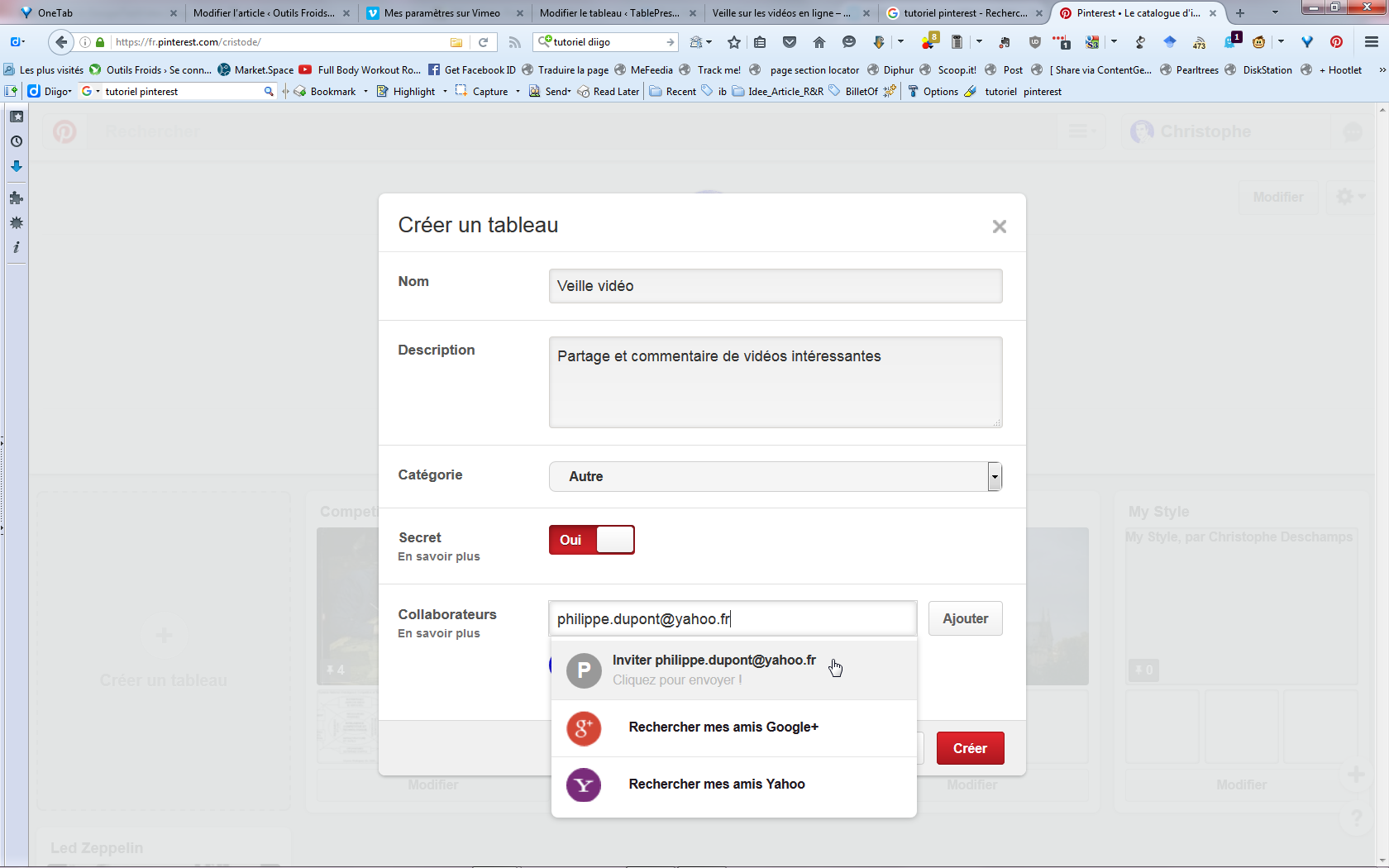Image resolution: width=1389 pixels, height=868 pixels.
Task: Click the Pinterest extension icon in the toolbar
Action: [x=1336, y=42]
